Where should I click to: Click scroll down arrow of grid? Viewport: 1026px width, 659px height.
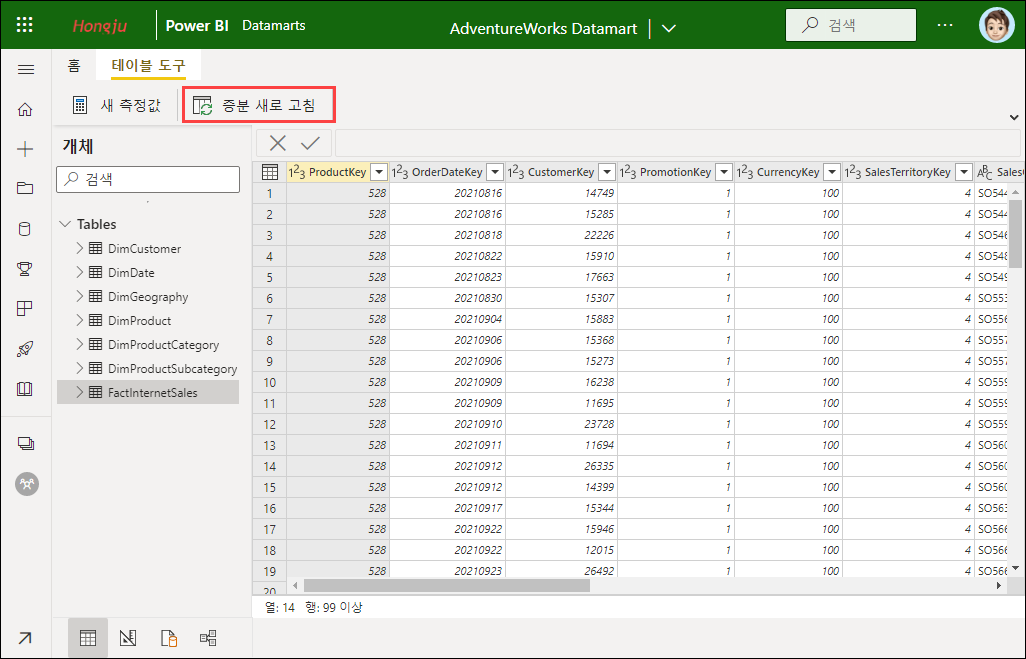click(x=1015, y=568)
